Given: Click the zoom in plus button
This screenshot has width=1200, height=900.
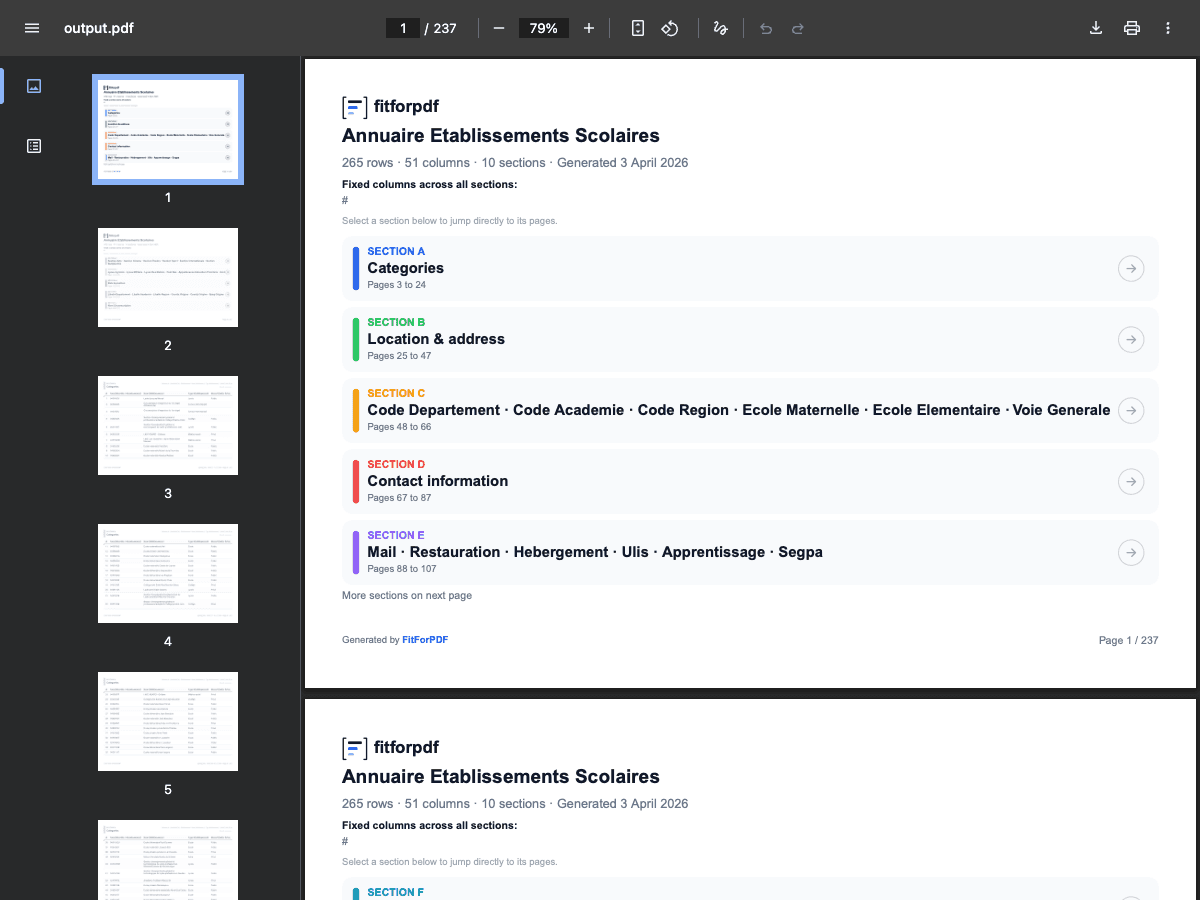Looking at the screenshot, I should coord(589,28).
